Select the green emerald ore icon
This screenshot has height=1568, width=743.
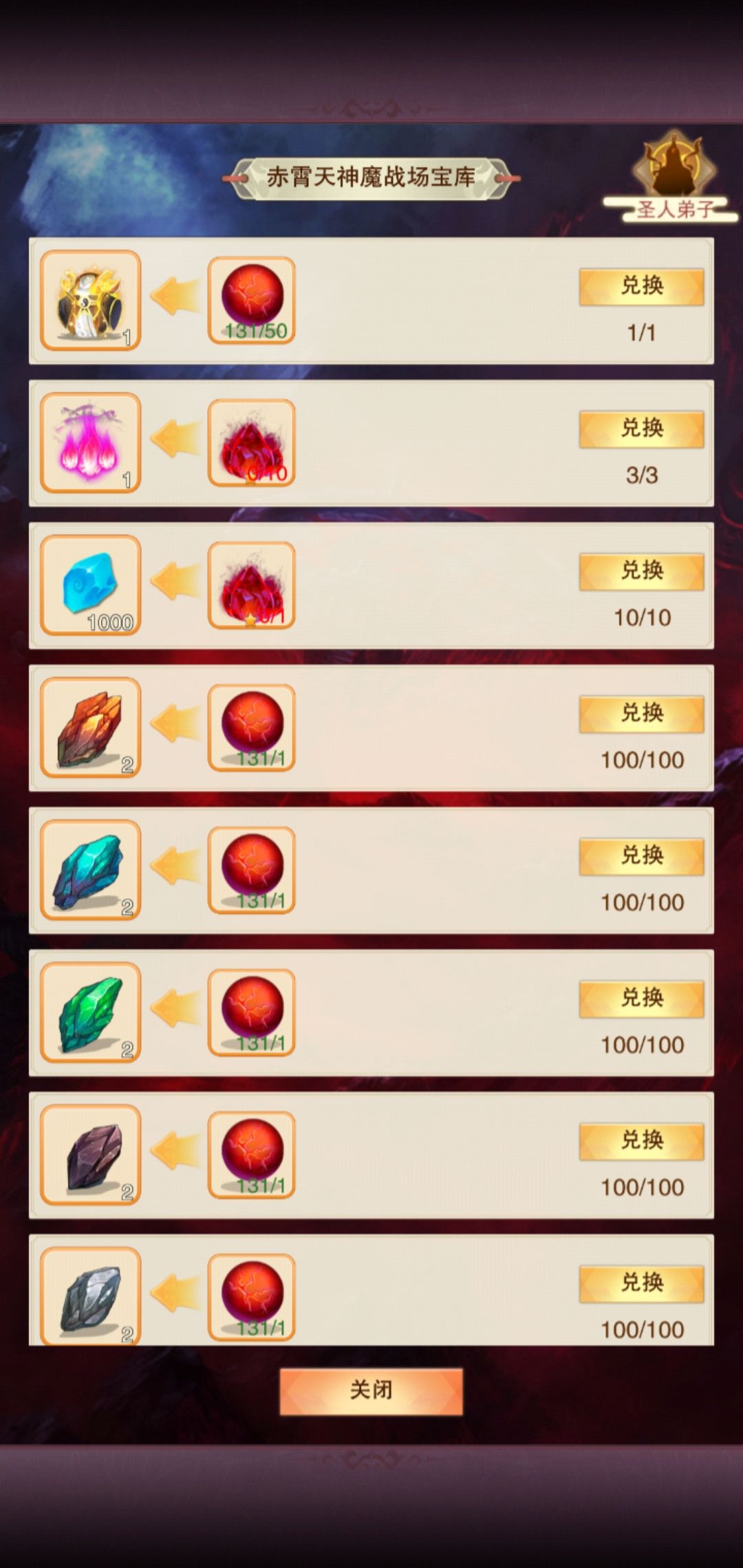[91, 1012]
